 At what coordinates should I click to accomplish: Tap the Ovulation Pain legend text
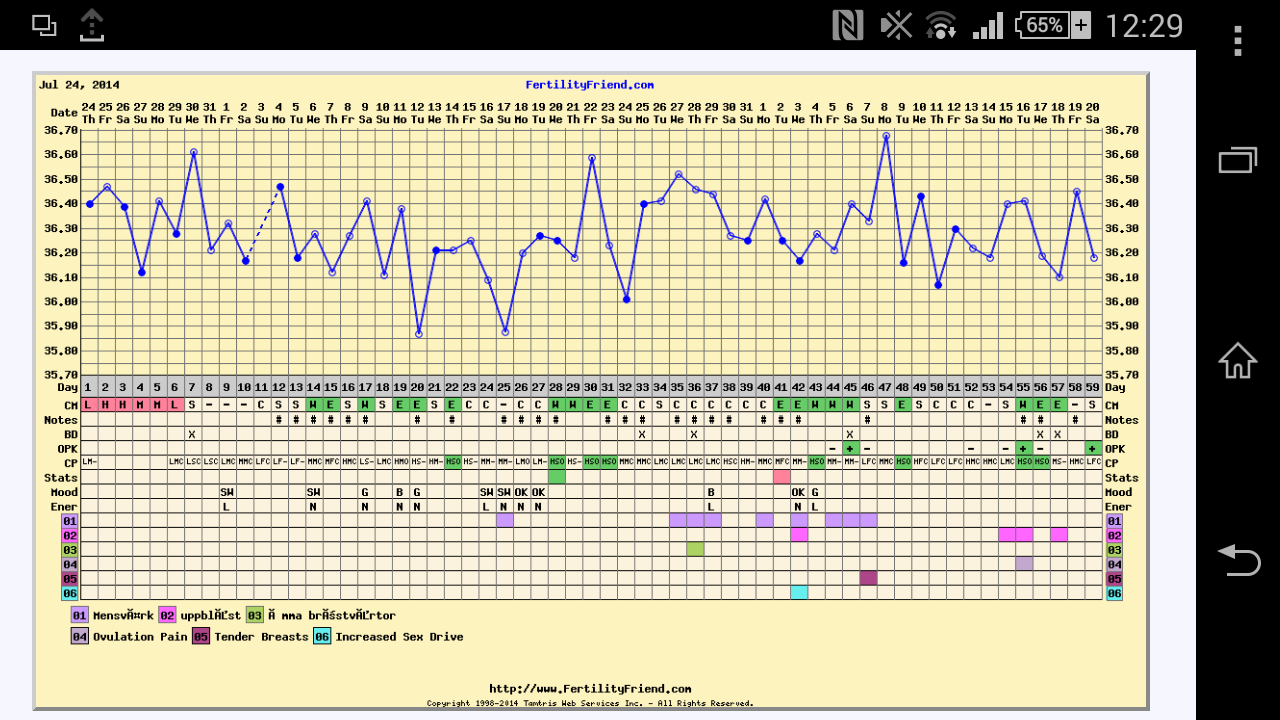point(140,636)
